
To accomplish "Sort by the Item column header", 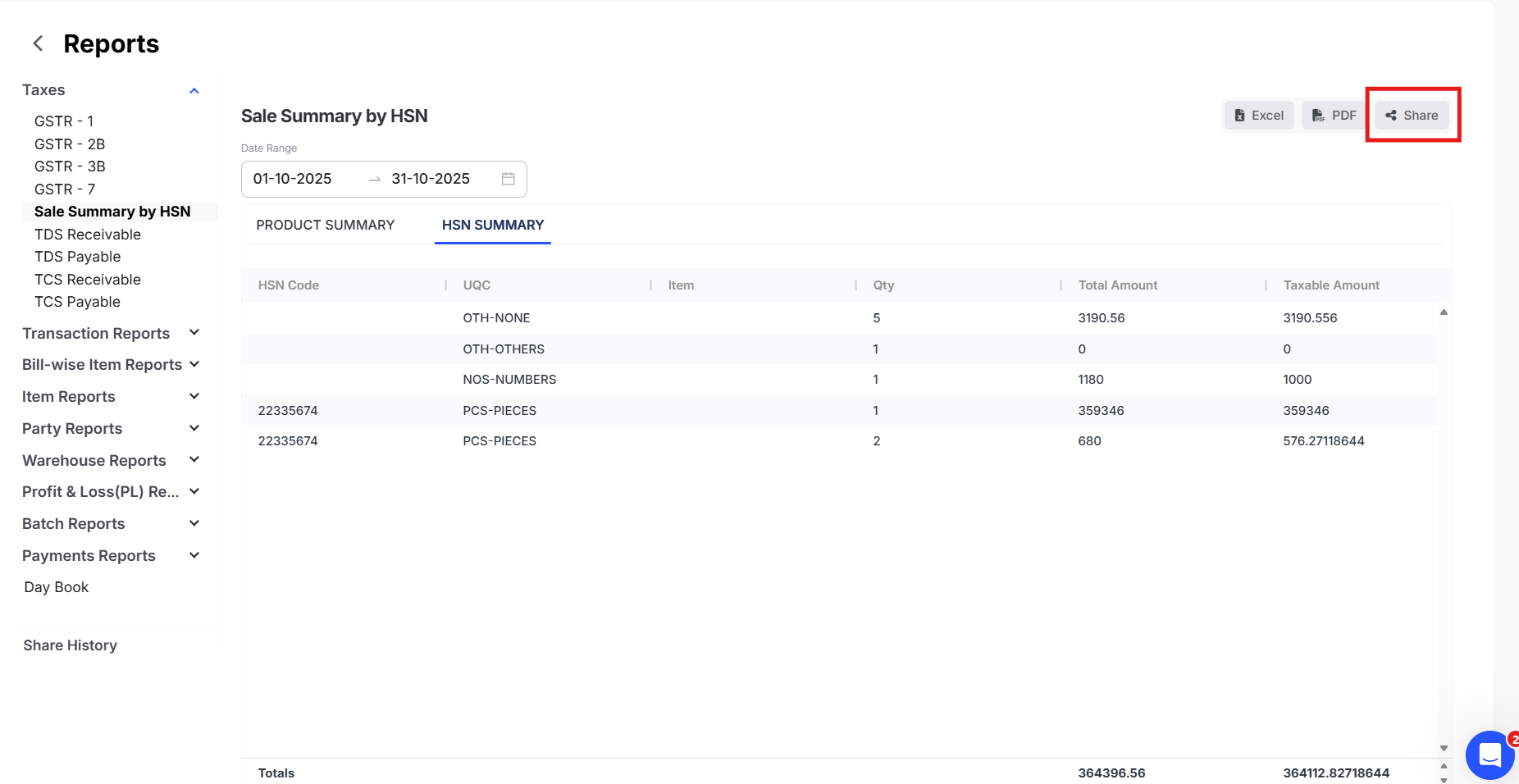I will pos(681,285).
